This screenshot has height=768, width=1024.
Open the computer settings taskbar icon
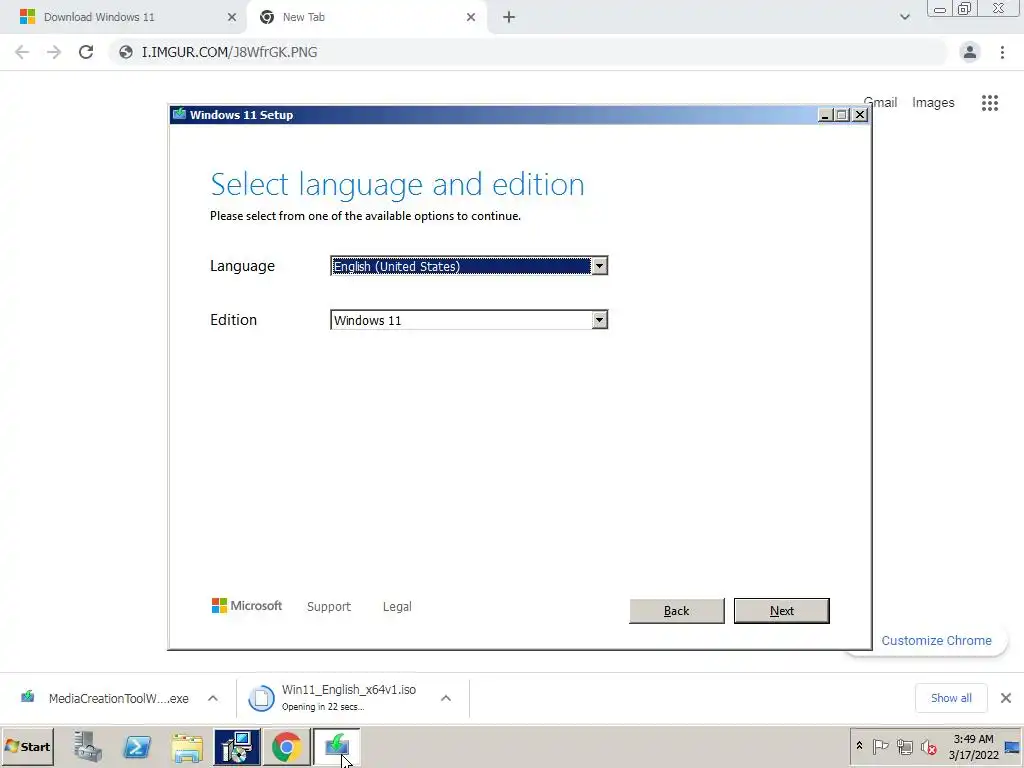pos(237,747)
